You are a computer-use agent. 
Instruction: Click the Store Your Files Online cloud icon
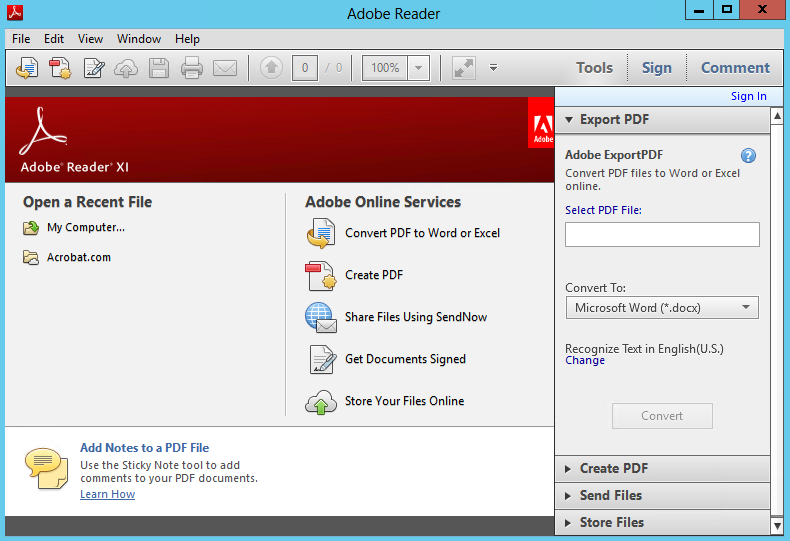coord(320,402)
